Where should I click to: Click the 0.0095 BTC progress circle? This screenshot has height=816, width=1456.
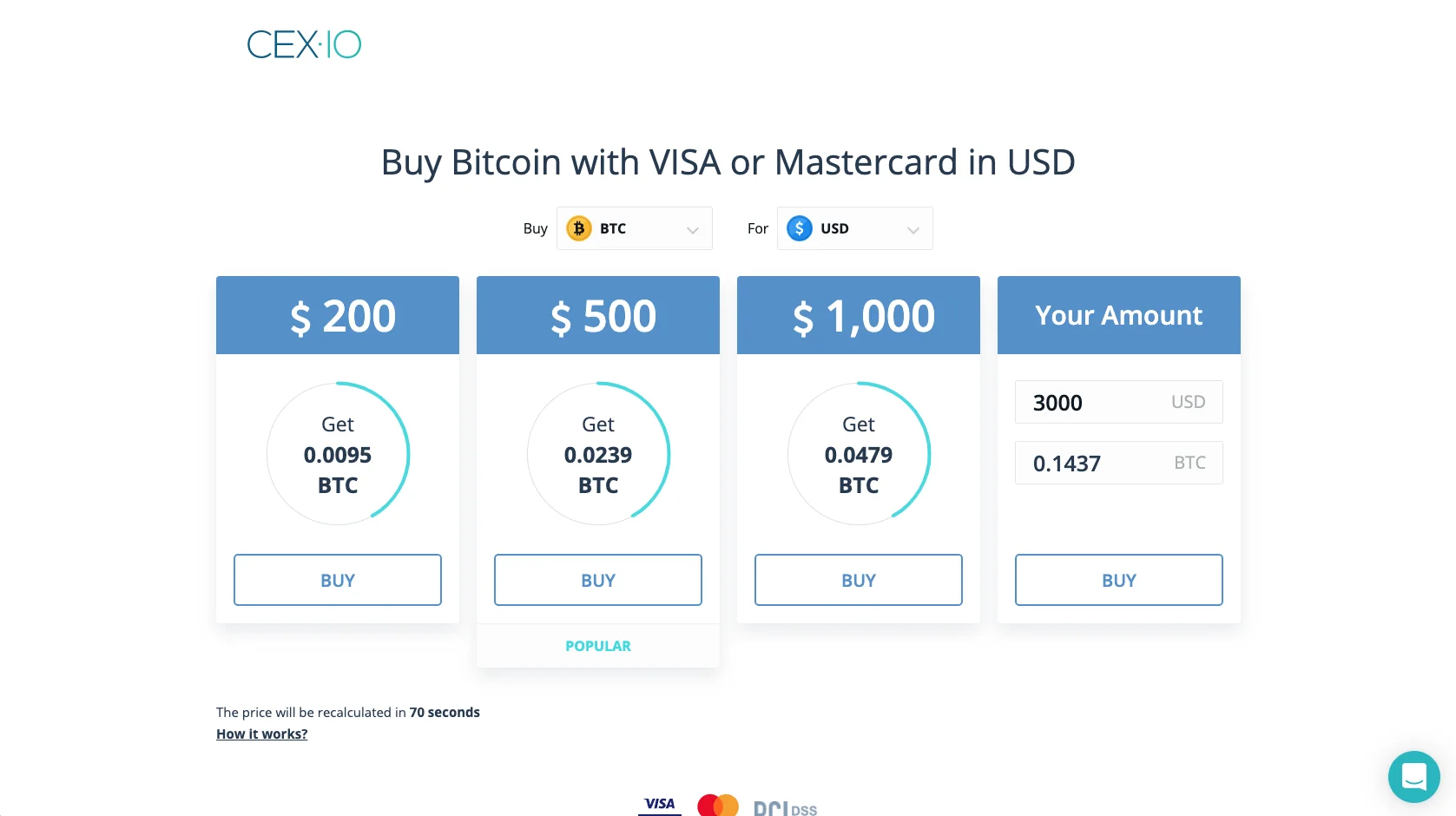click(x=338, y=454)
